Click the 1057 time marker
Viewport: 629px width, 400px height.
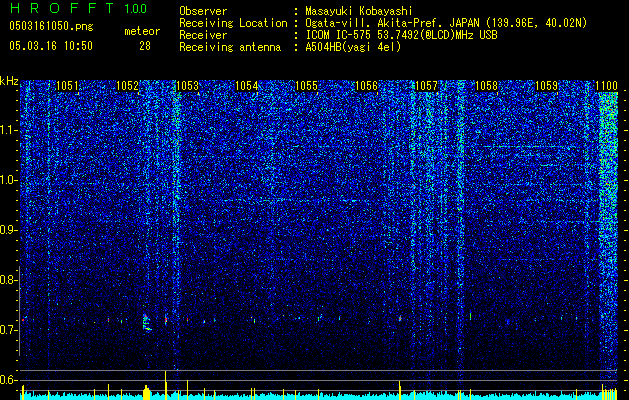pyautogui.click(x=426, y=86)
